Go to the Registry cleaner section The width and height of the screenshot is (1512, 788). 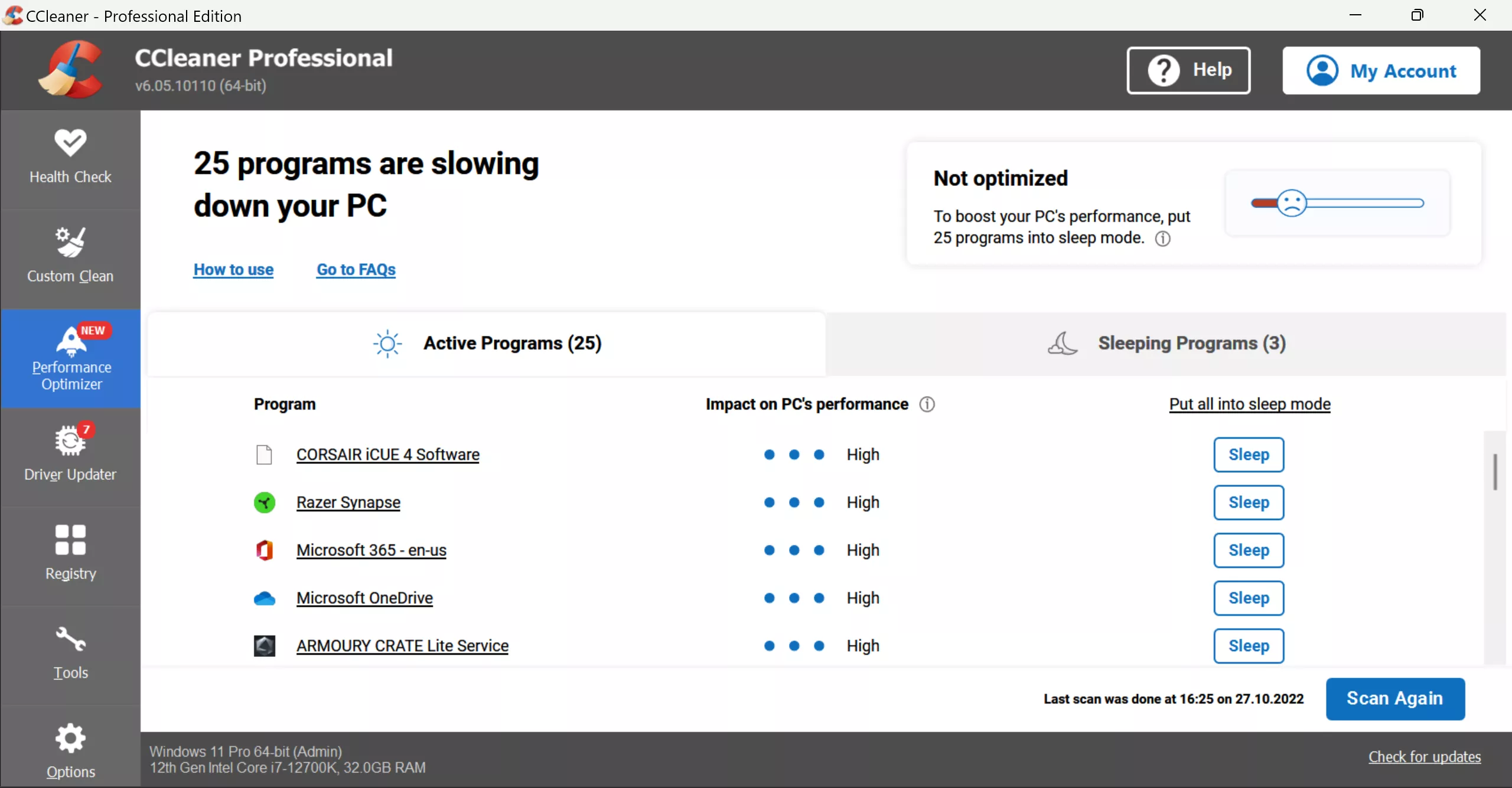coord(70,554)
